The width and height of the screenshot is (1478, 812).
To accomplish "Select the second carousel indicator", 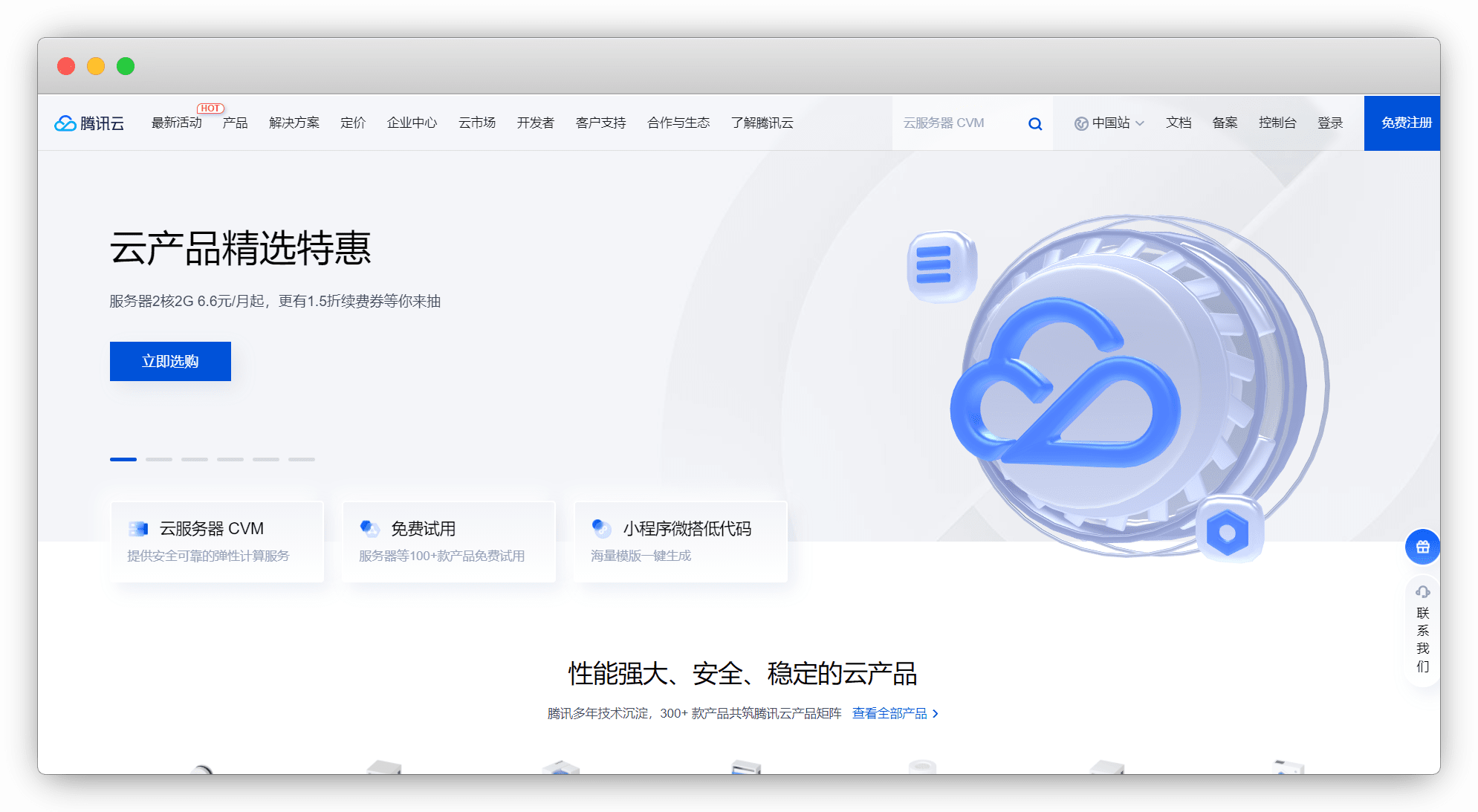I will click(159, 459).
